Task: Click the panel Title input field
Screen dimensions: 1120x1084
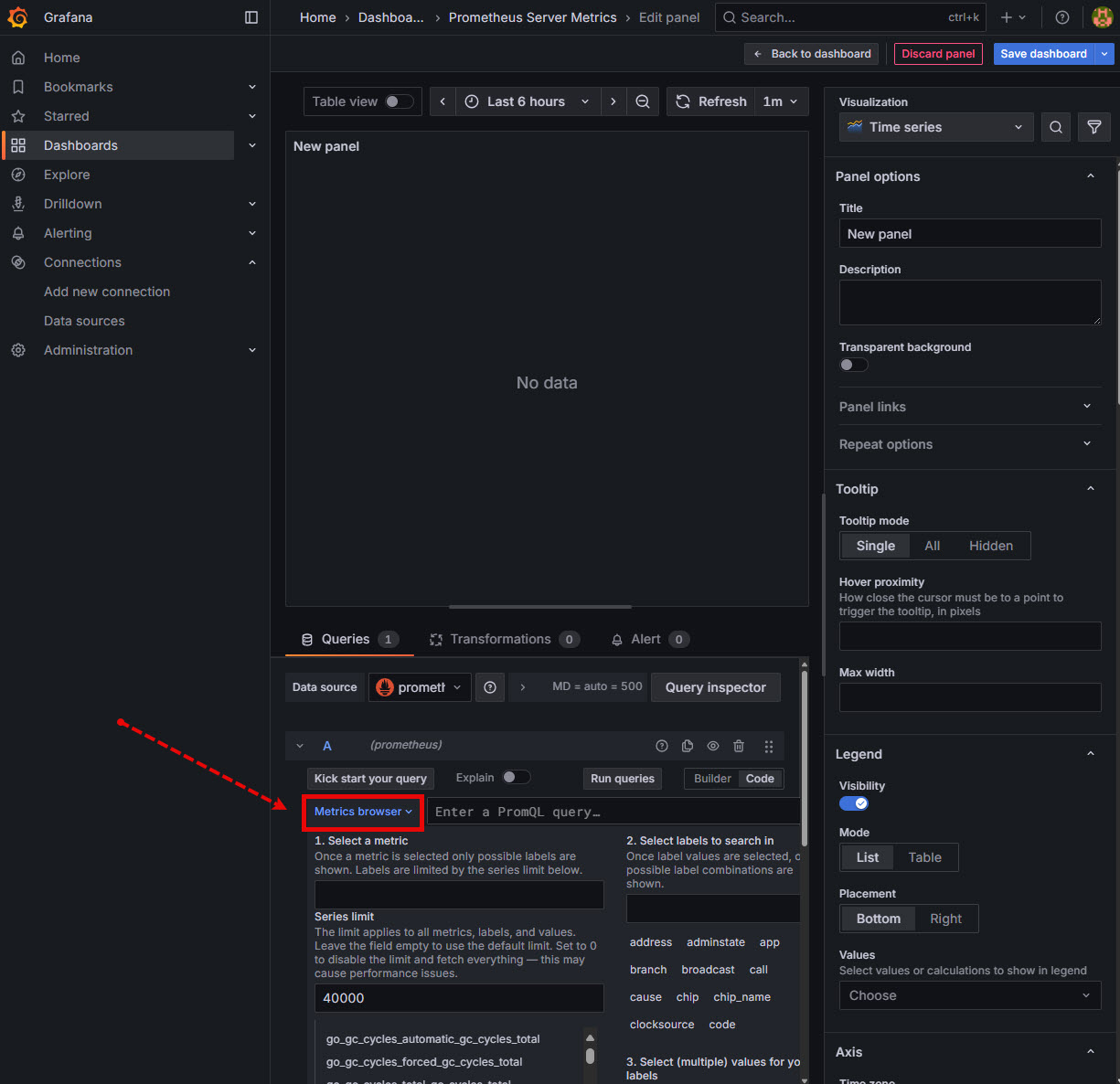Action: point(970,233)
